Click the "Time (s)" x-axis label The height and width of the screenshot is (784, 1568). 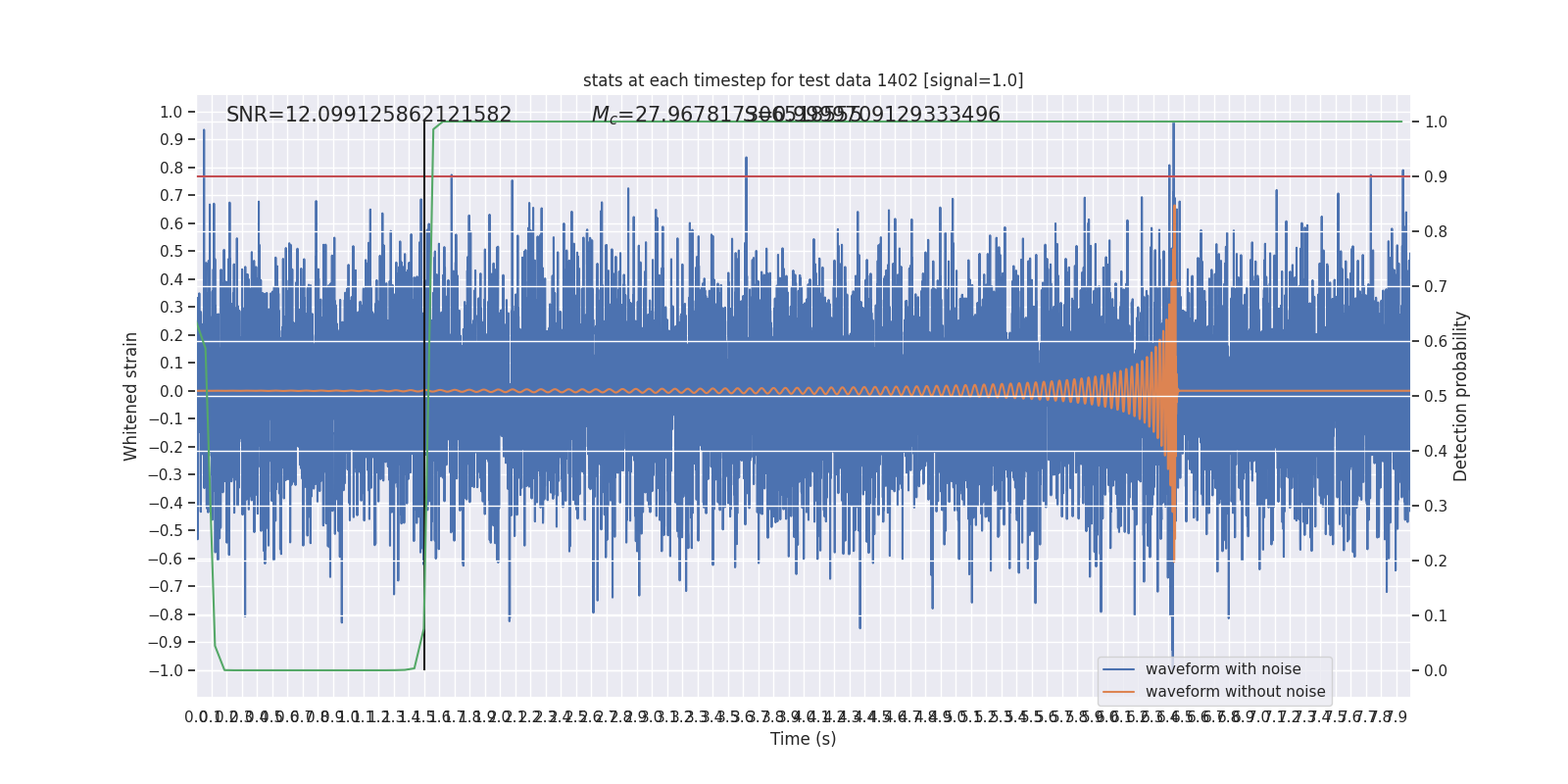803,739
